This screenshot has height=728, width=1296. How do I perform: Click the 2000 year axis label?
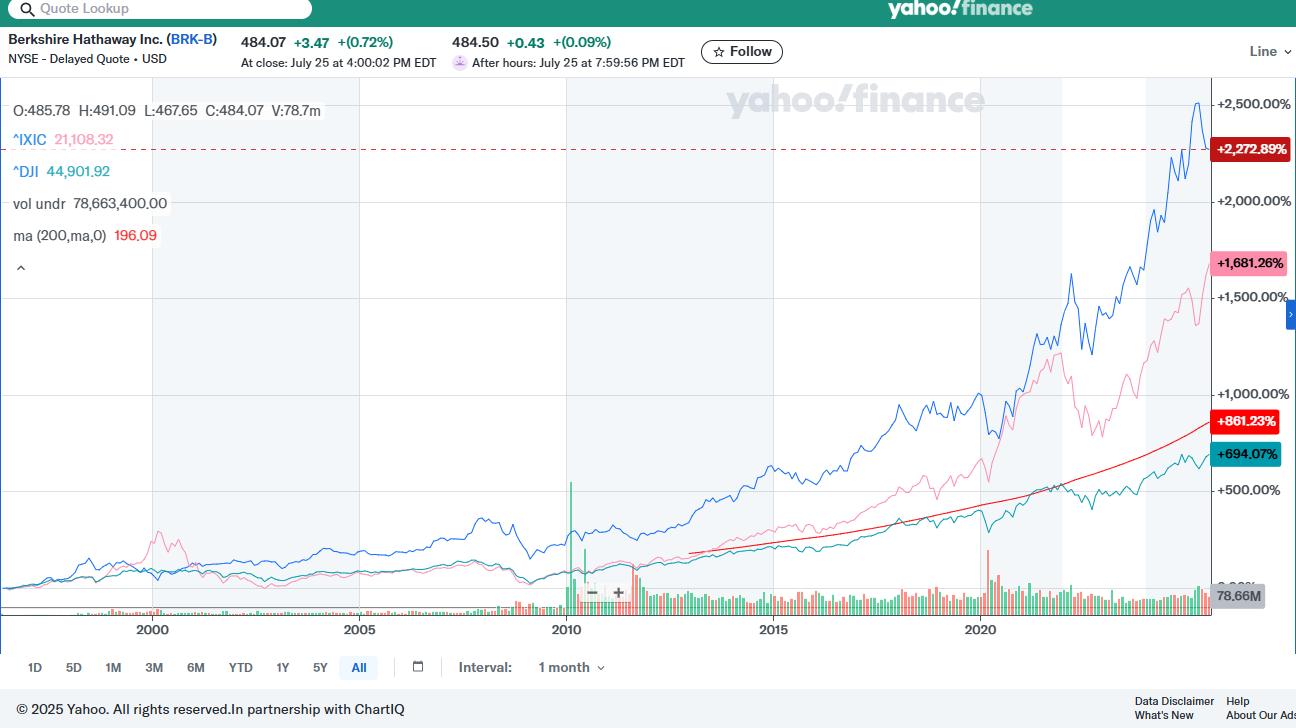point(152,630)
